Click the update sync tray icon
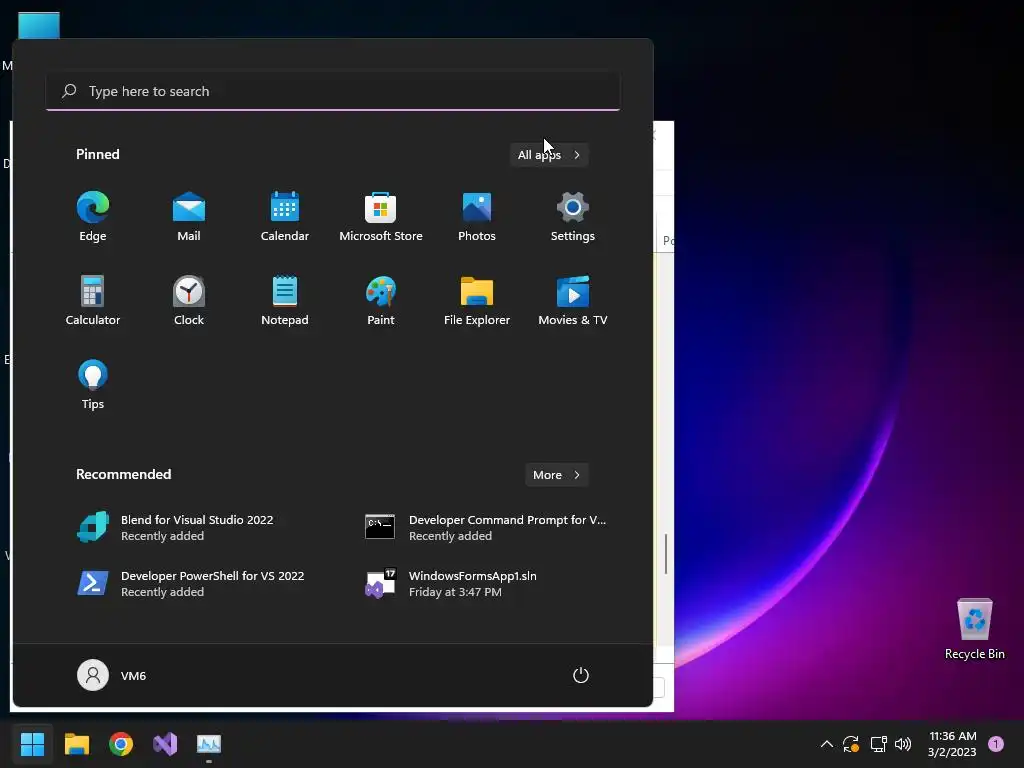 pos(851,744)
